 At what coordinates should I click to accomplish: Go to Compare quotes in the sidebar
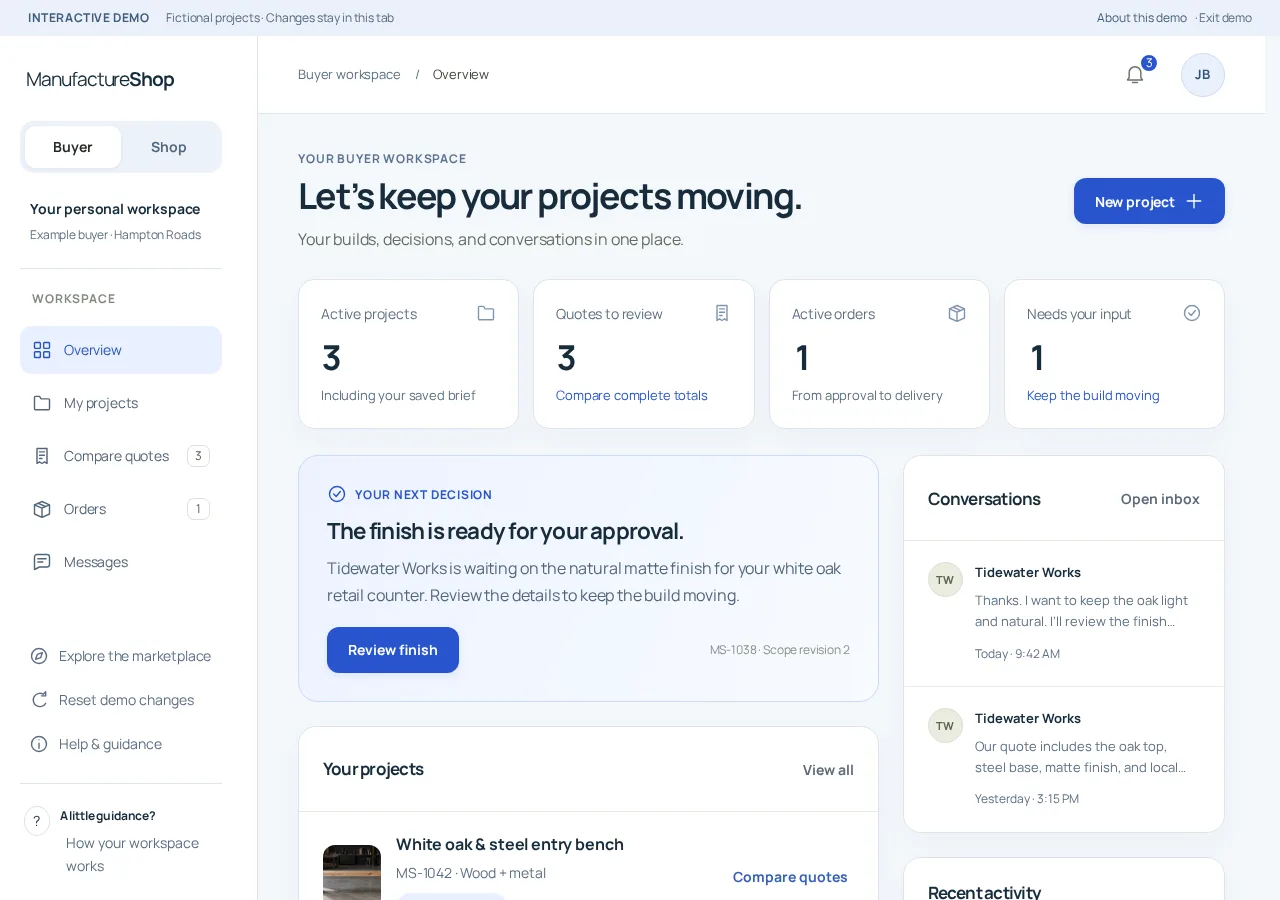121,456
